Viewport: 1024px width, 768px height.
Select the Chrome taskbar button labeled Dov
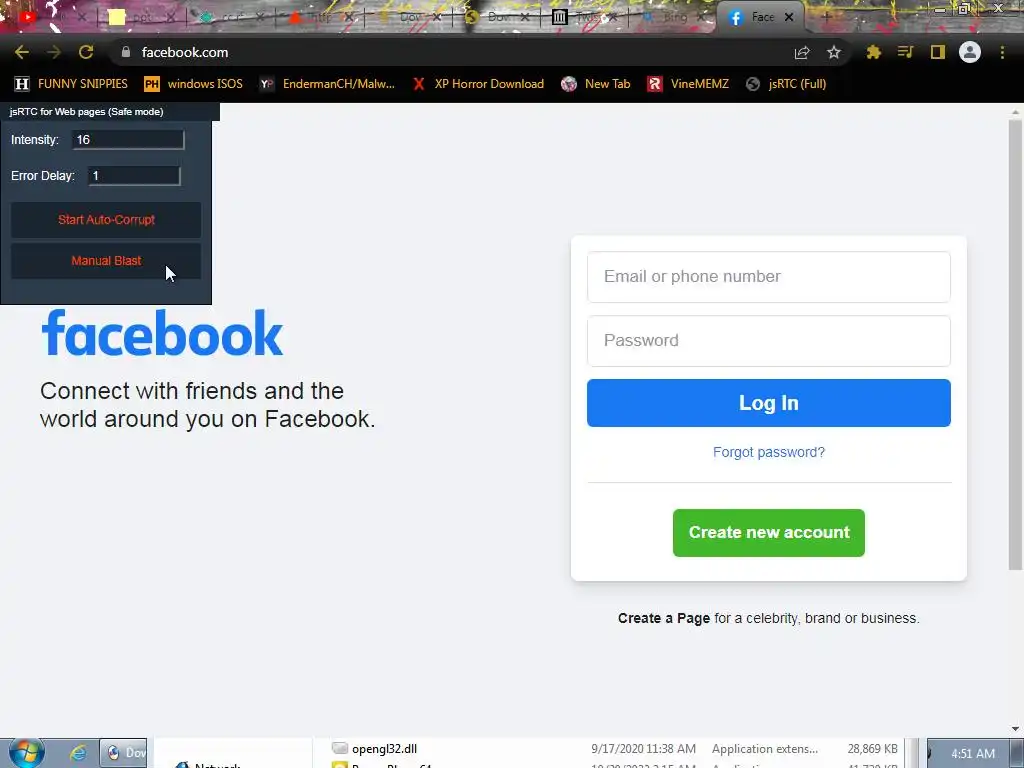click(123, 753)
